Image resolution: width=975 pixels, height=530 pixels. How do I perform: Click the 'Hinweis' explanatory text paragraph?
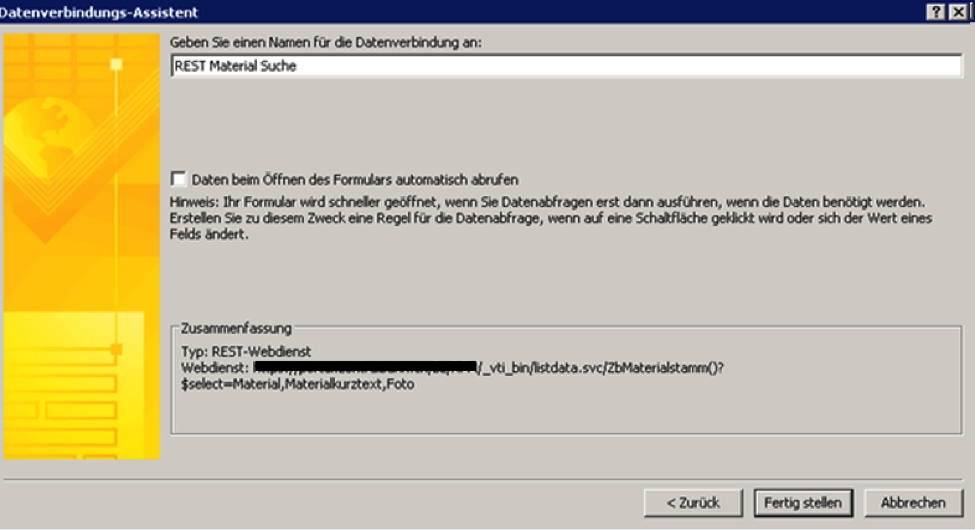pyautogui.click(x=551, y=218)
